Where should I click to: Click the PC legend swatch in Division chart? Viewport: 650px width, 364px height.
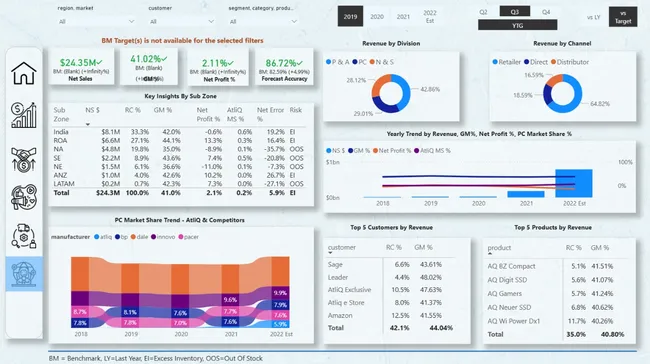coord(355,62)
